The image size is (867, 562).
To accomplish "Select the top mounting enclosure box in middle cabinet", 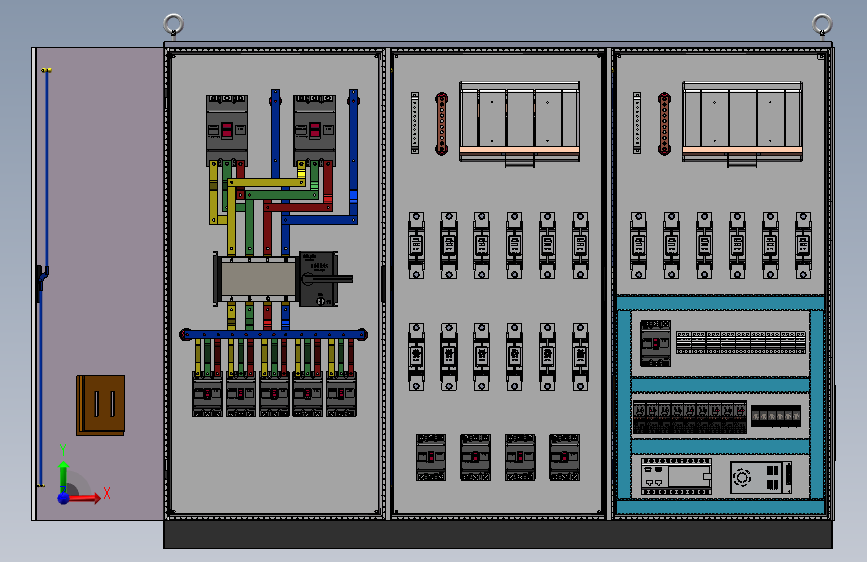I will [x=520, y=122].
